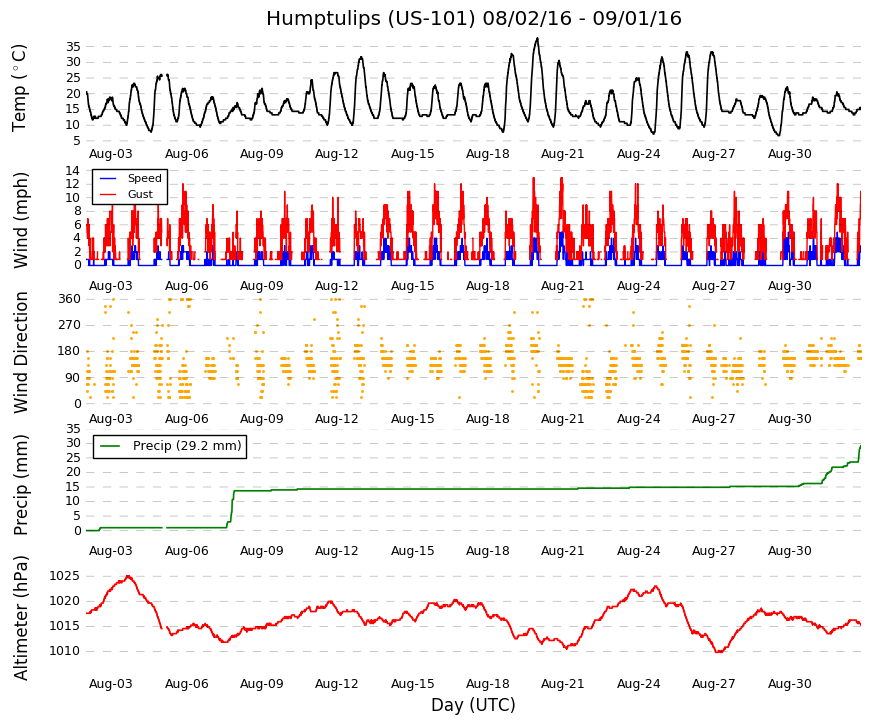Click Aug-30 label under altimeter chart
Screen dimensions: 871x725
pyautogui.click(x=789, y=684)
